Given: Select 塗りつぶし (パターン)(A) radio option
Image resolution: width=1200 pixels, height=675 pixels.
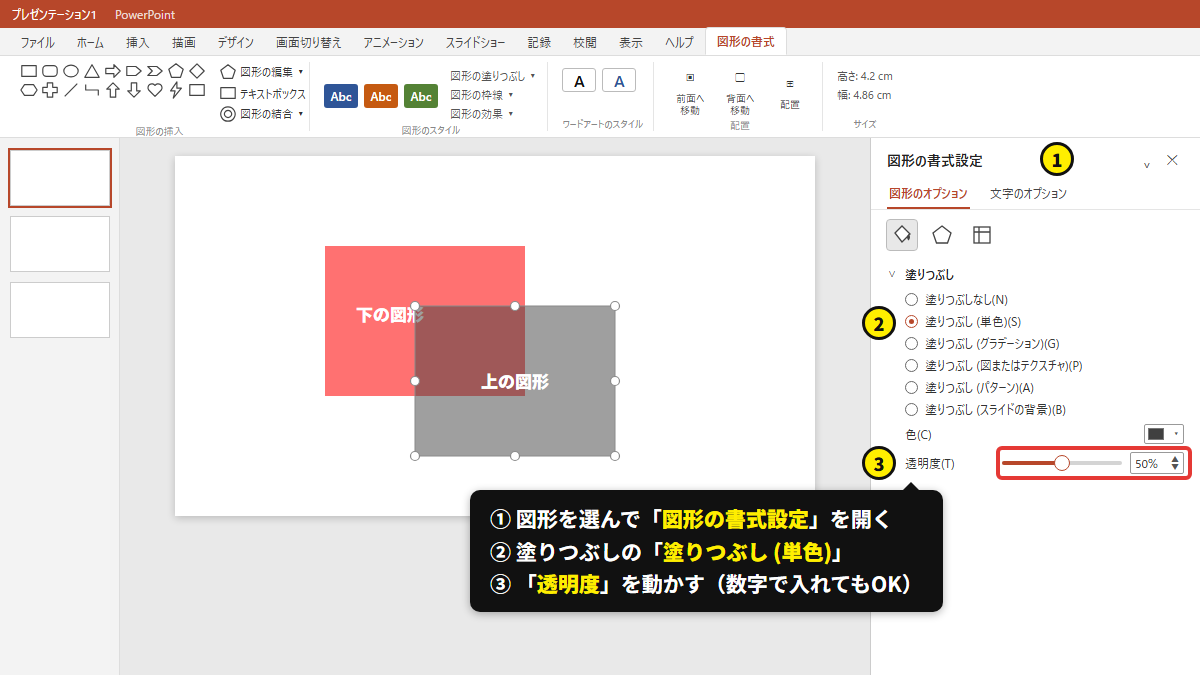Looking at the screenshot, I should click(969, 388).
